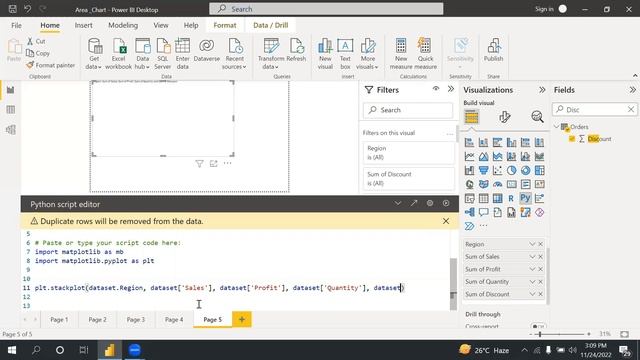Click Publish in the ribbon

click(x=493, y=51)
